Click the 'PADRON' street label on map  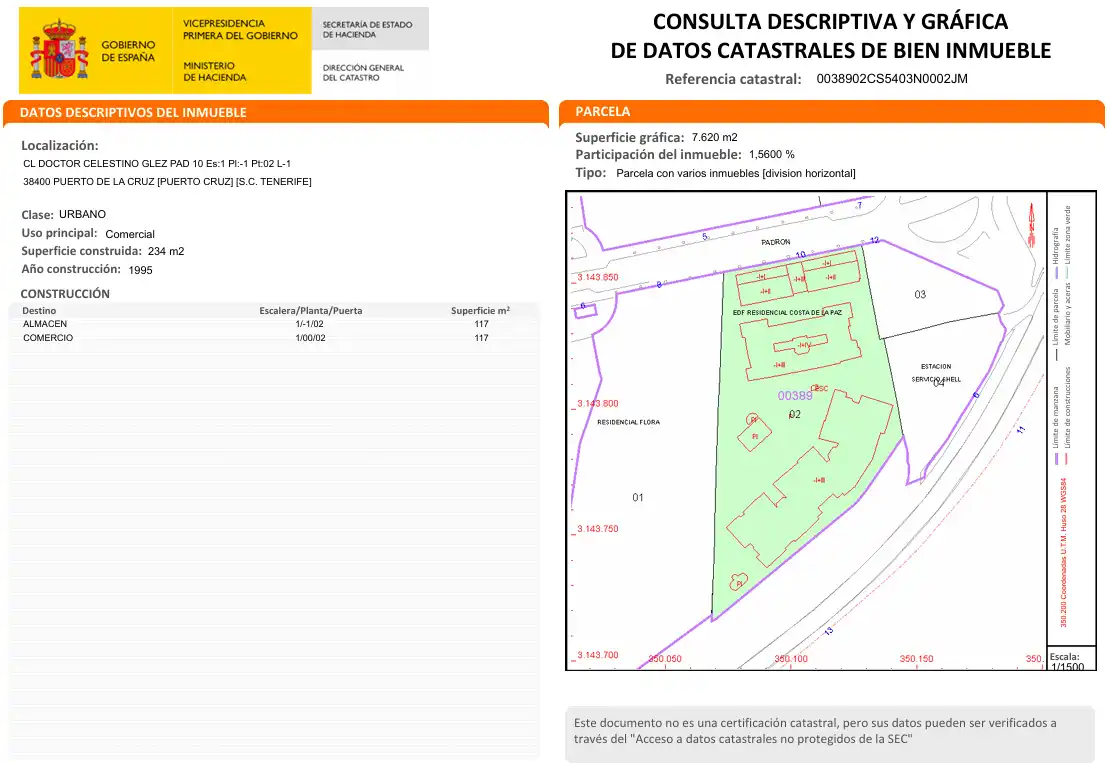[776, 242]
